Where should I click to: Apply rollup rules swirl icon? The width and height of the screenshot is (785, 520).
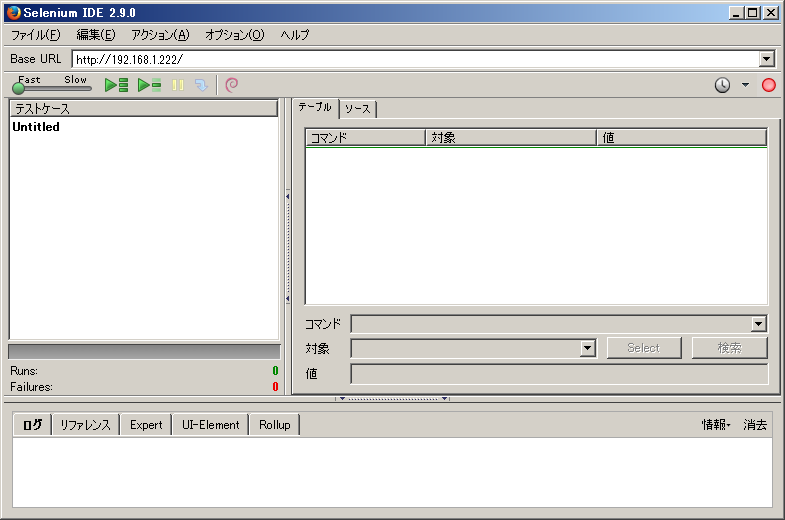tap(231, 85)
